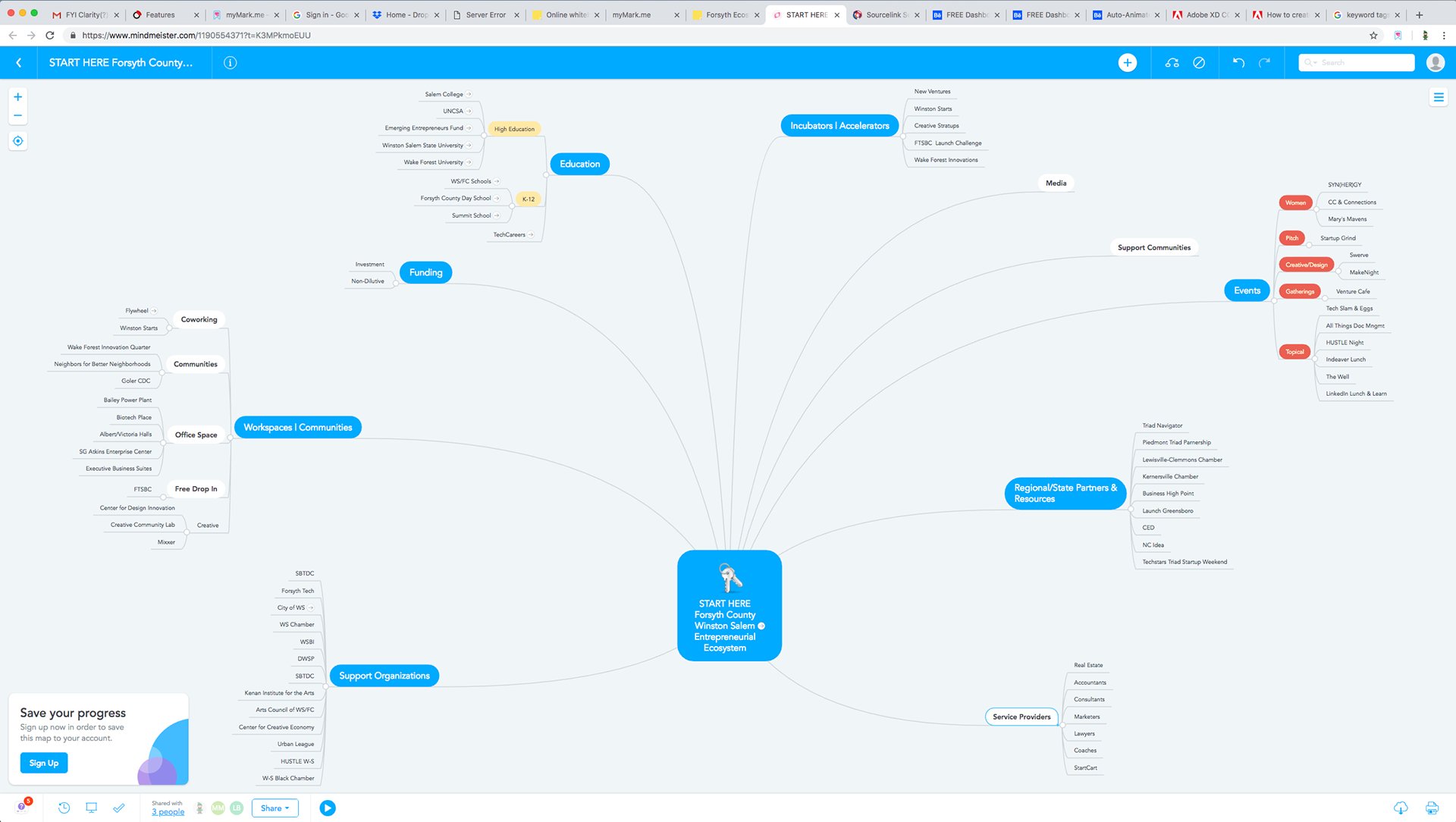The image size is (1456, 822).
Task: Reload the browser page
Action: (50, 35)
